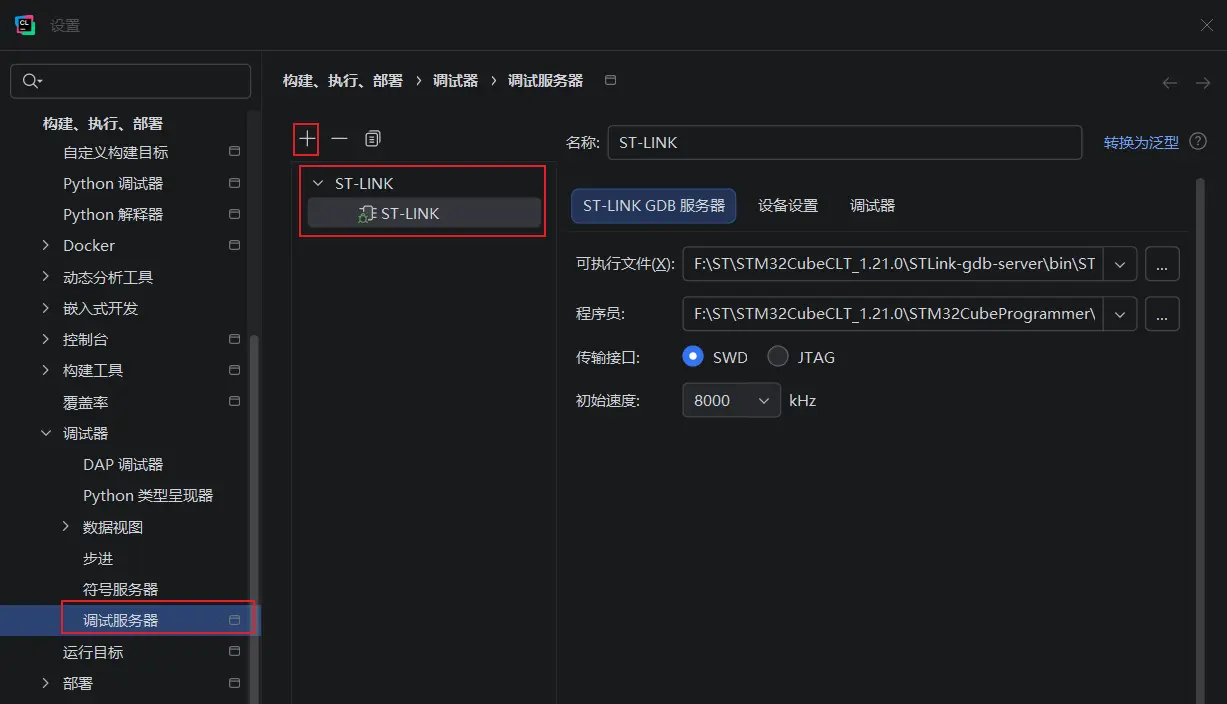Screen dimensions: 1227x704
Task: Switch to 设备设置 tab
Action: tap(788, 205)
